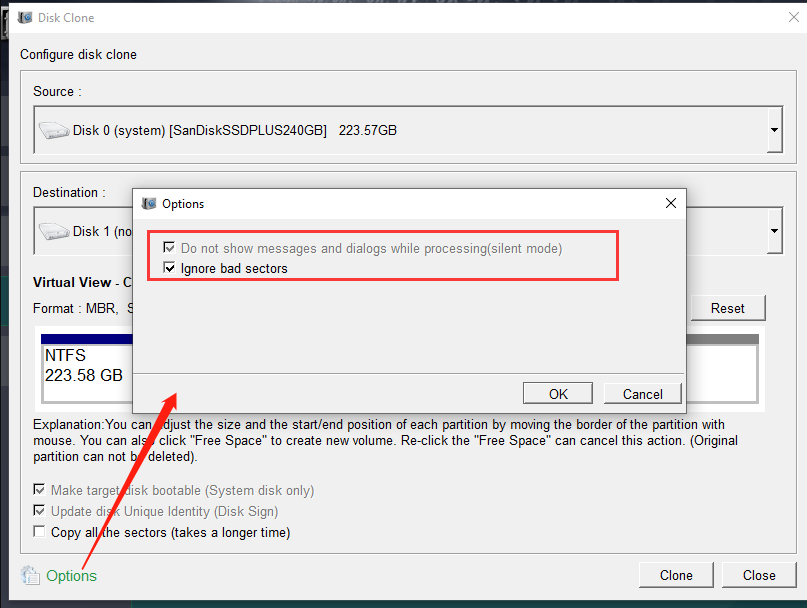Click the Source disk drive icon
The height and width of the screenshot is (608, 807).
53,130
